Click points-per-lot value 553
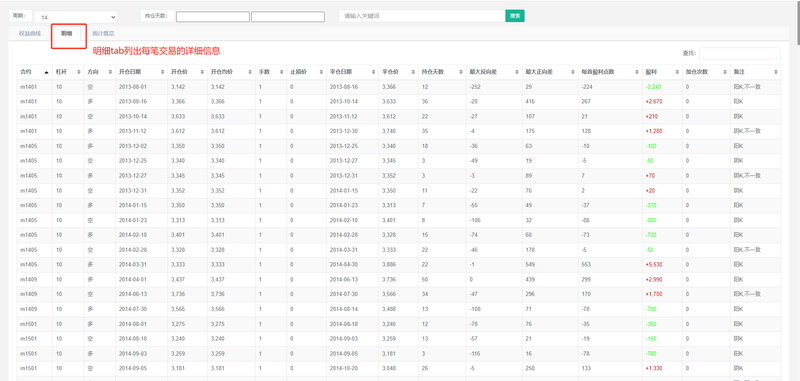The image size is (800, 381). click(586, 264)
